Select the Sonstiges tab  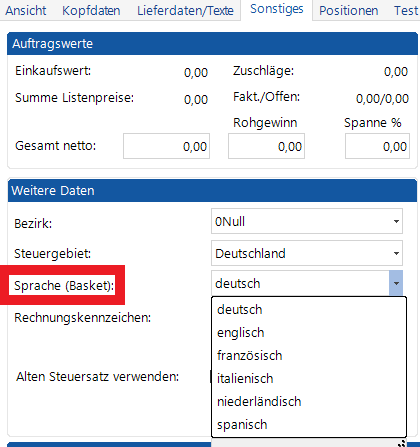277,9
